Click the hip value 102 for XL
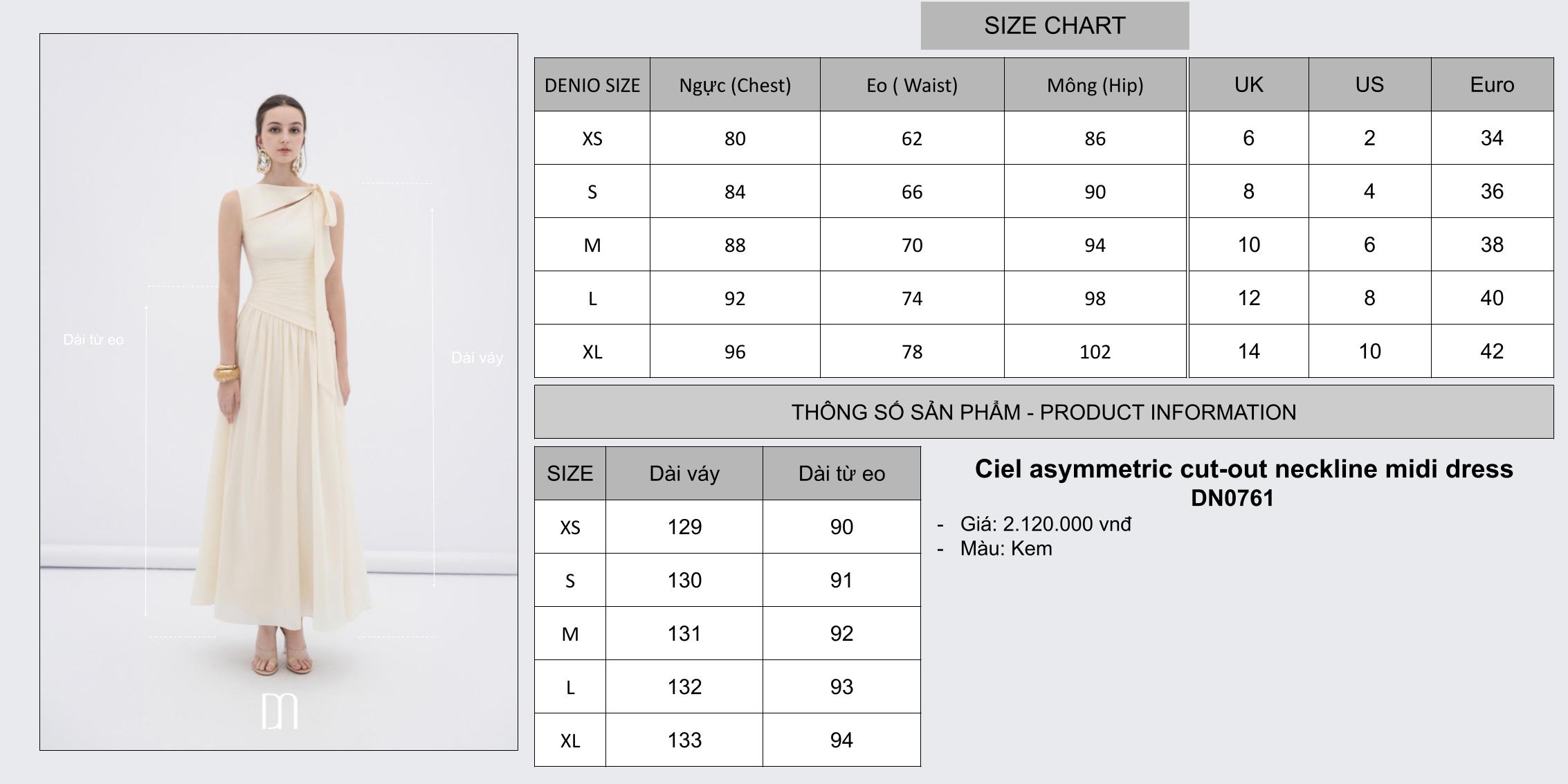This screenshot has height=784, width=1568. [1095, 352]
